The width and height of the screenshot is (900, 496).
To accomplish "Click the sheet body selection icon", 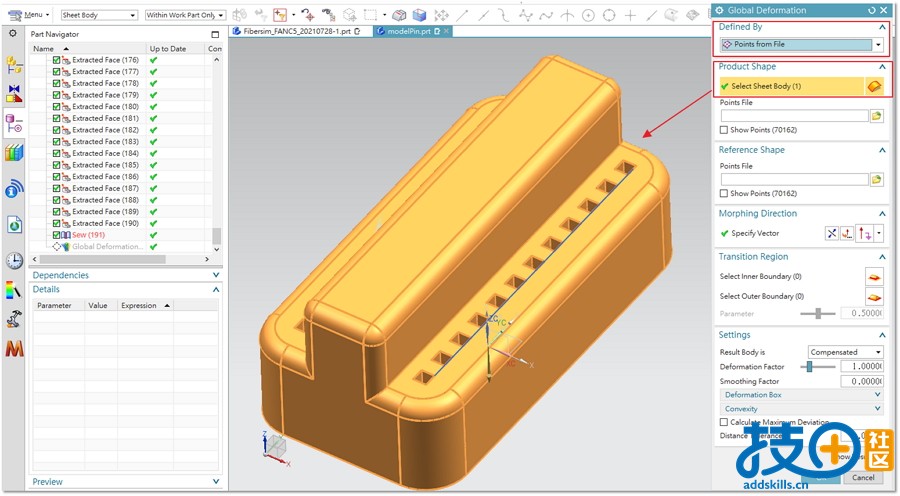I will click(x=874, y=86).
